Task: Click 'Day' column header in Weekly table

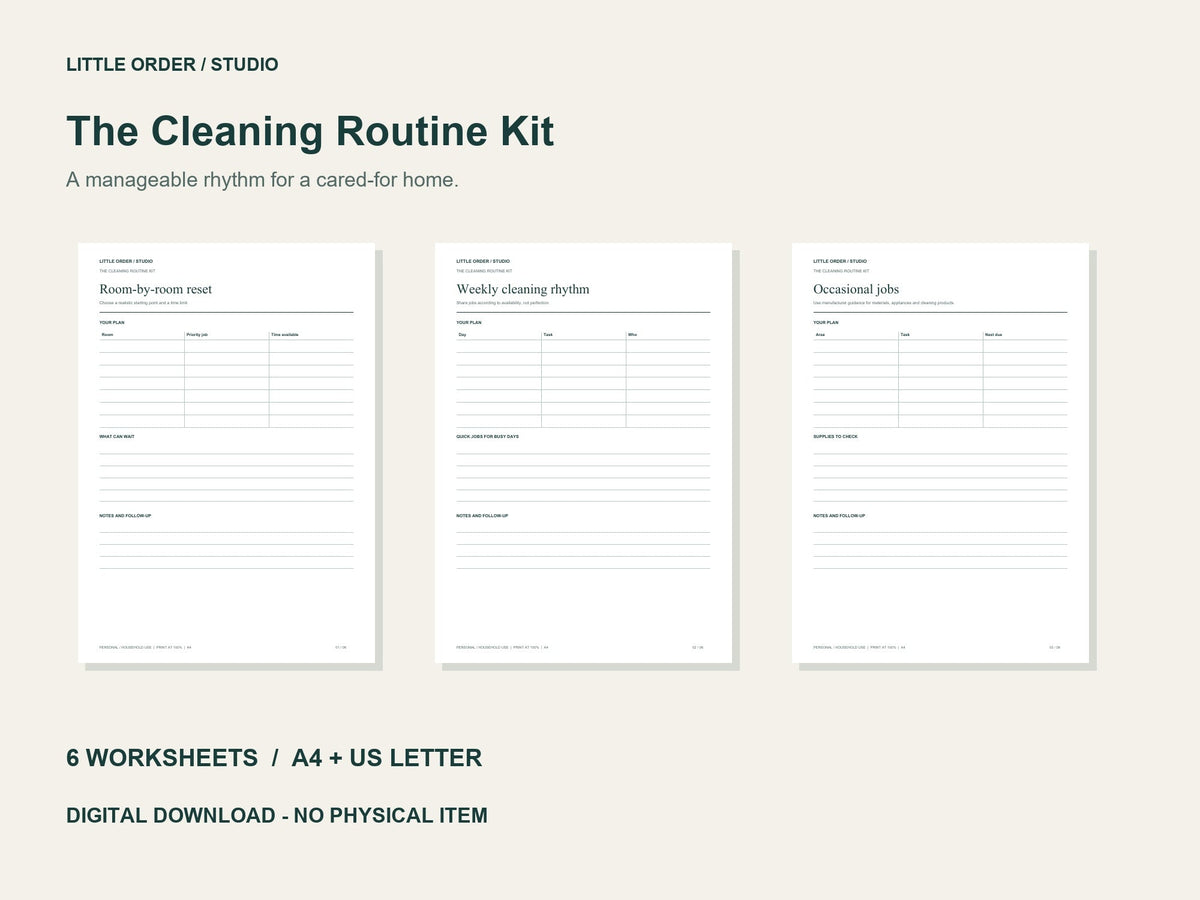Action: click(462, 335)
